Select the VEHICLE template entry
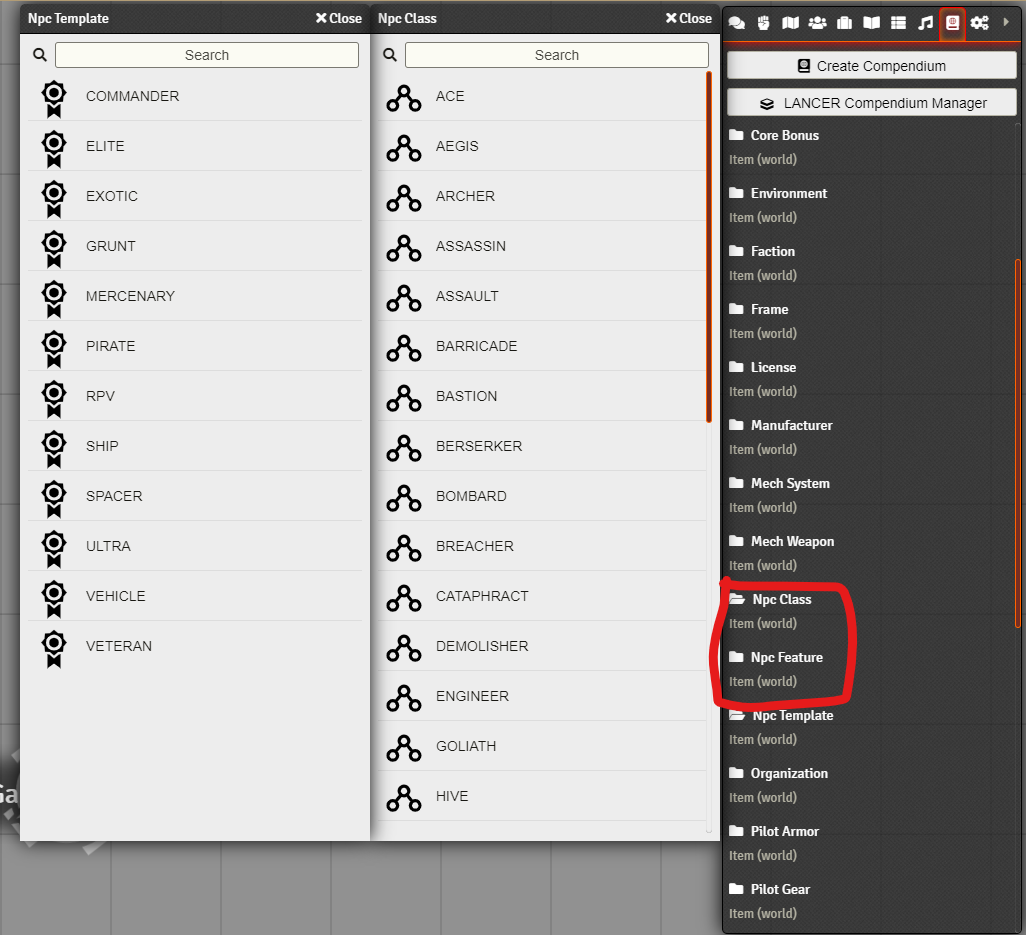Screen dimensions: 1026x935 195,596
